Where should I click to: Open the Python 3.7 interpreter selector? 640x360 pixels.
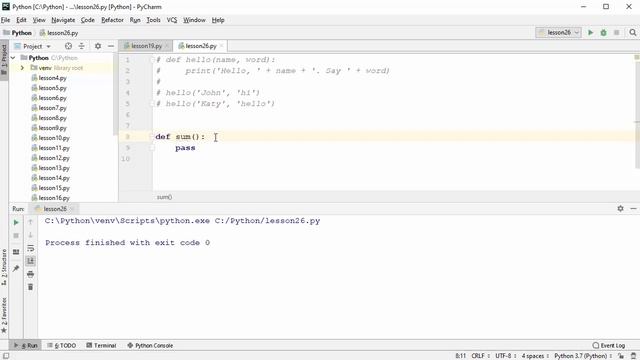click(583, 356)
